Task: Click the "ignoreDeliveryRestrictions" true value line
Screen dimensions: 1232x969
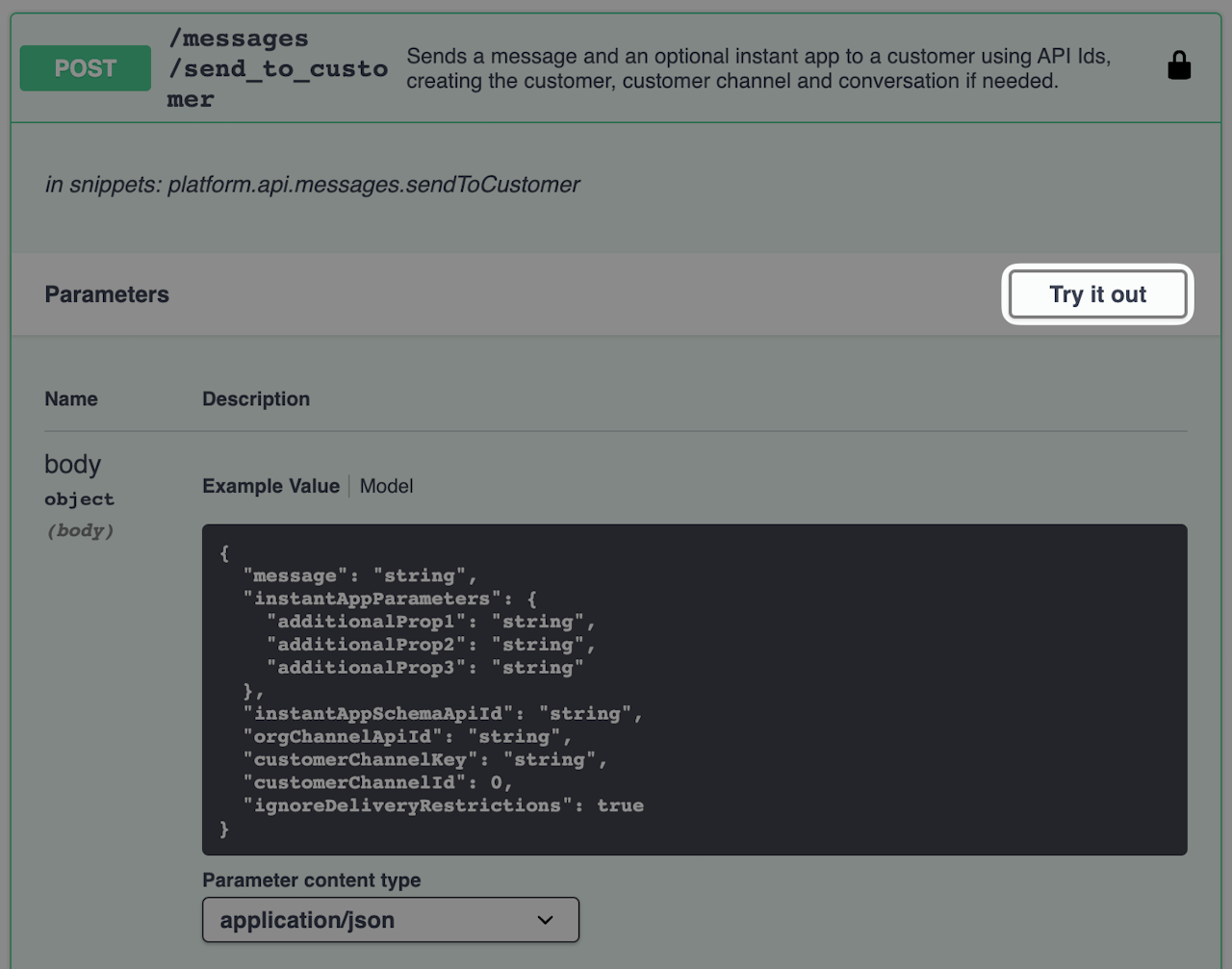Action: click(x=443, y=805)
